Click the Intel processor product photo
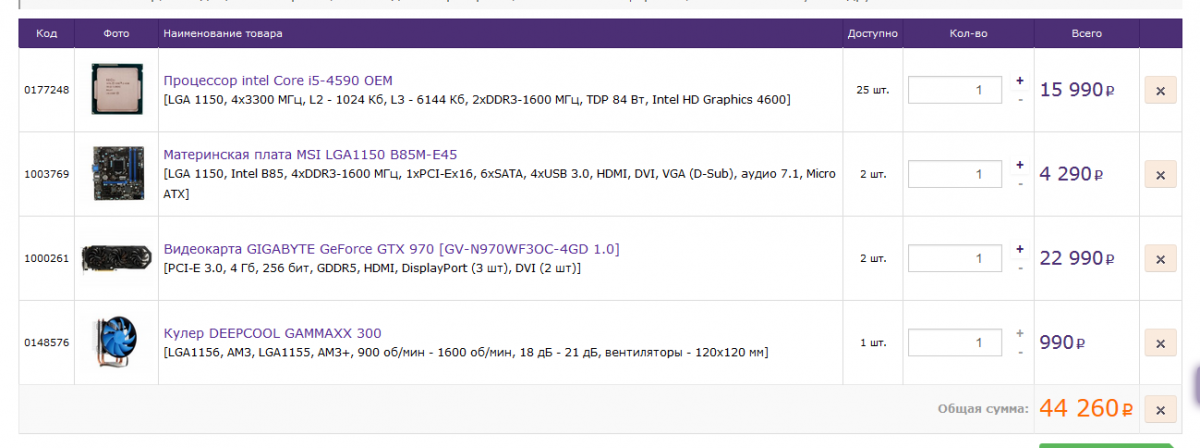 click(116, 90)
